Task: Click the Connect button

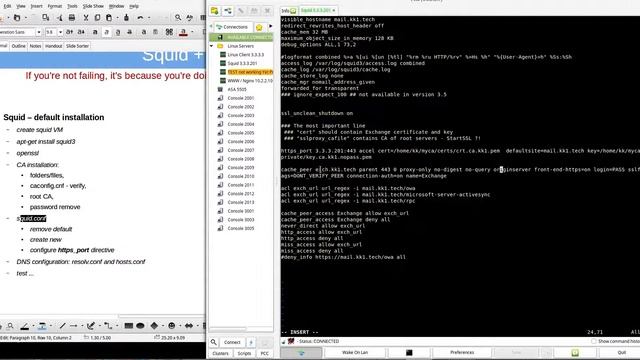Action: [232, 342]
